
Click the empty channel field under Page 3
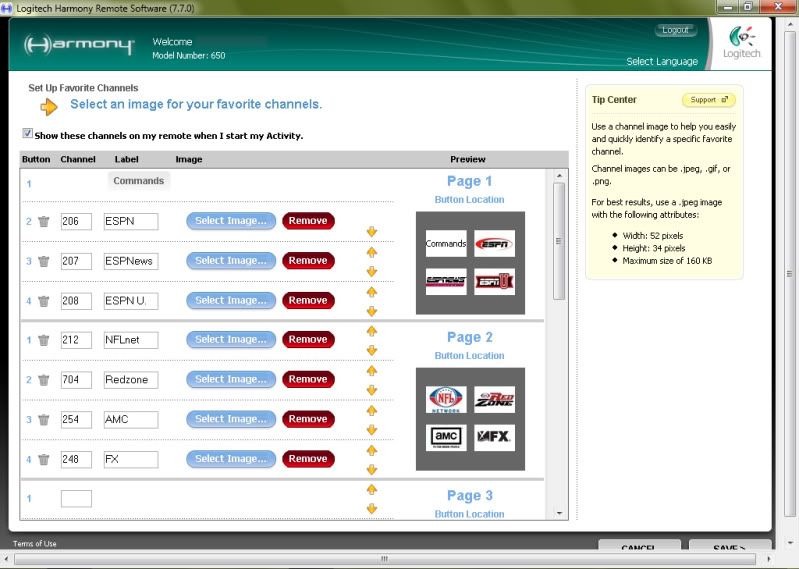click(x=76, y=499)
